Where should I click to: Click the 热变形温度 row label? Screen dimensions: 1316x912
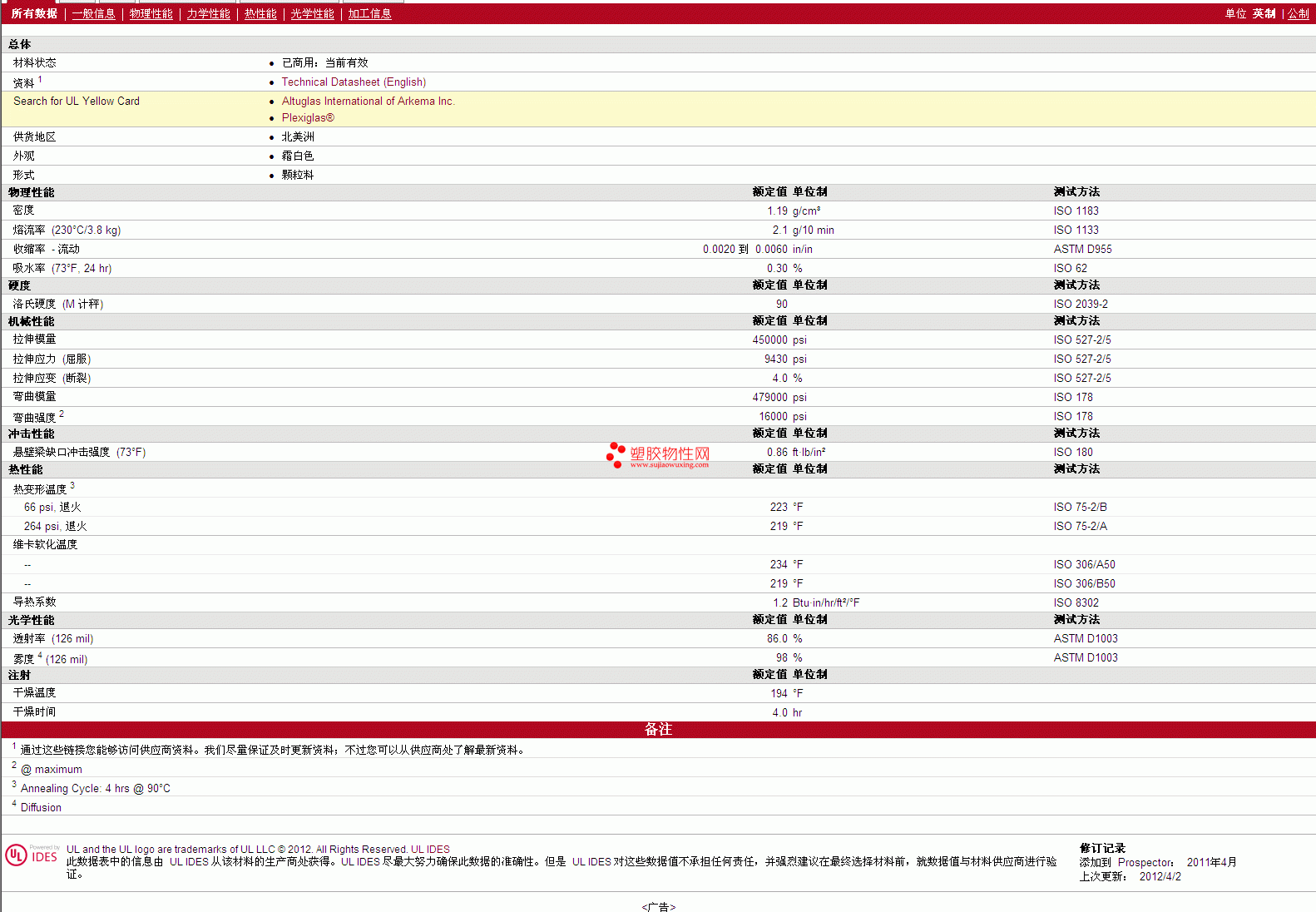(40, 489)
